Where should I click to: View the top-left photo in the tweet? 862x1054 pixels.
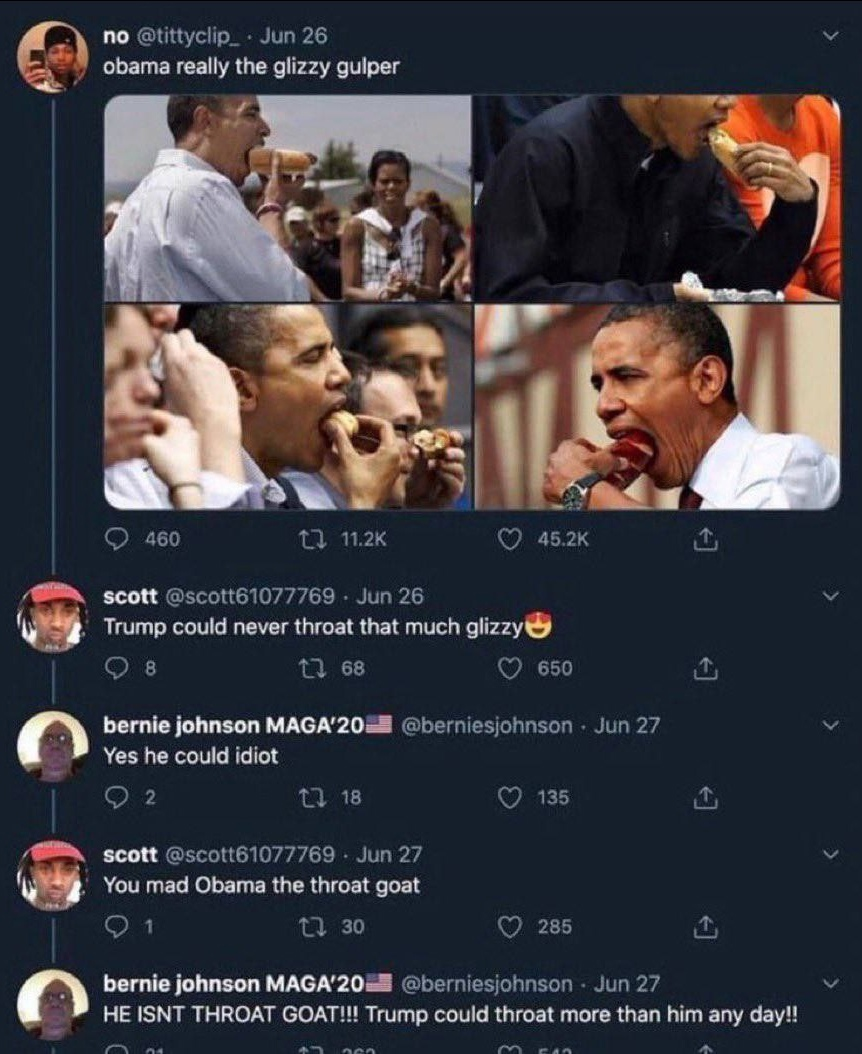[288, 198]
